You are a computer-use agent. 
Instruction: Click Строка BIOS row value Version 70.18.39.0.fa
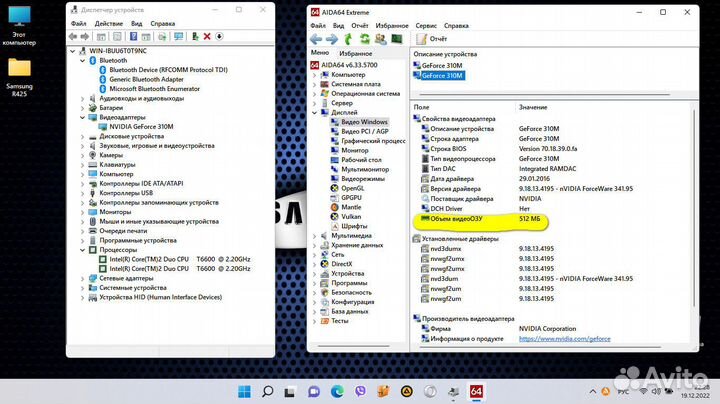[x=548, y=149]
